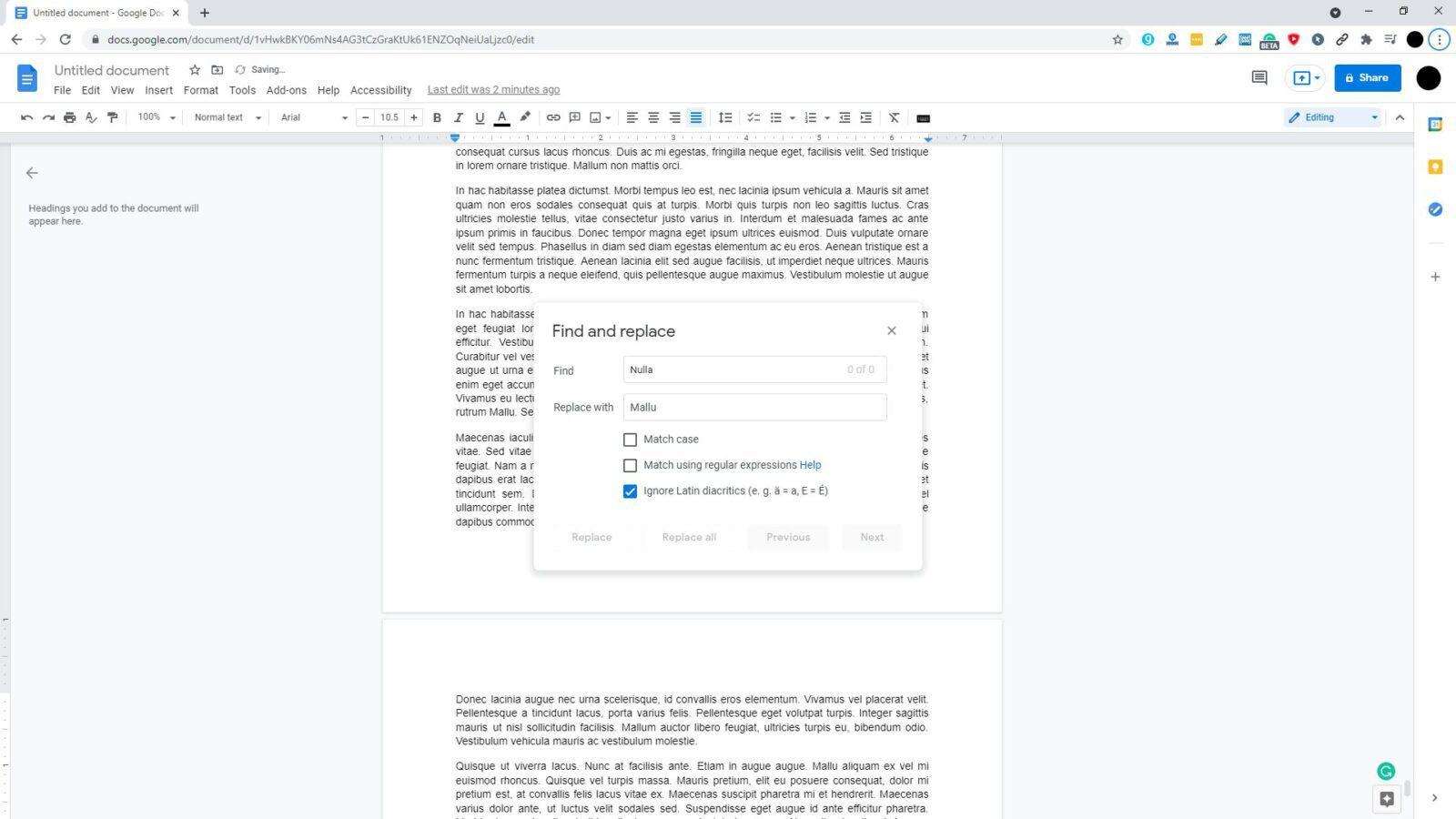1456x819 pixels.
Task: Open the text color picker
Action: coord(501,116)
